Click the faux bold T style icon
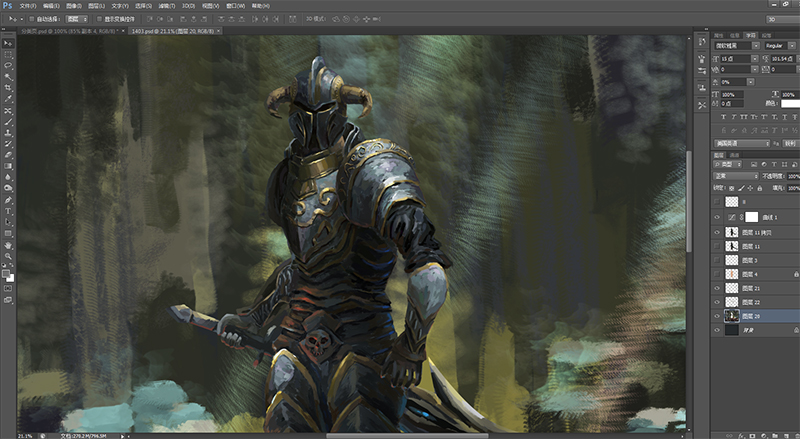 click(x=723, y=117)
